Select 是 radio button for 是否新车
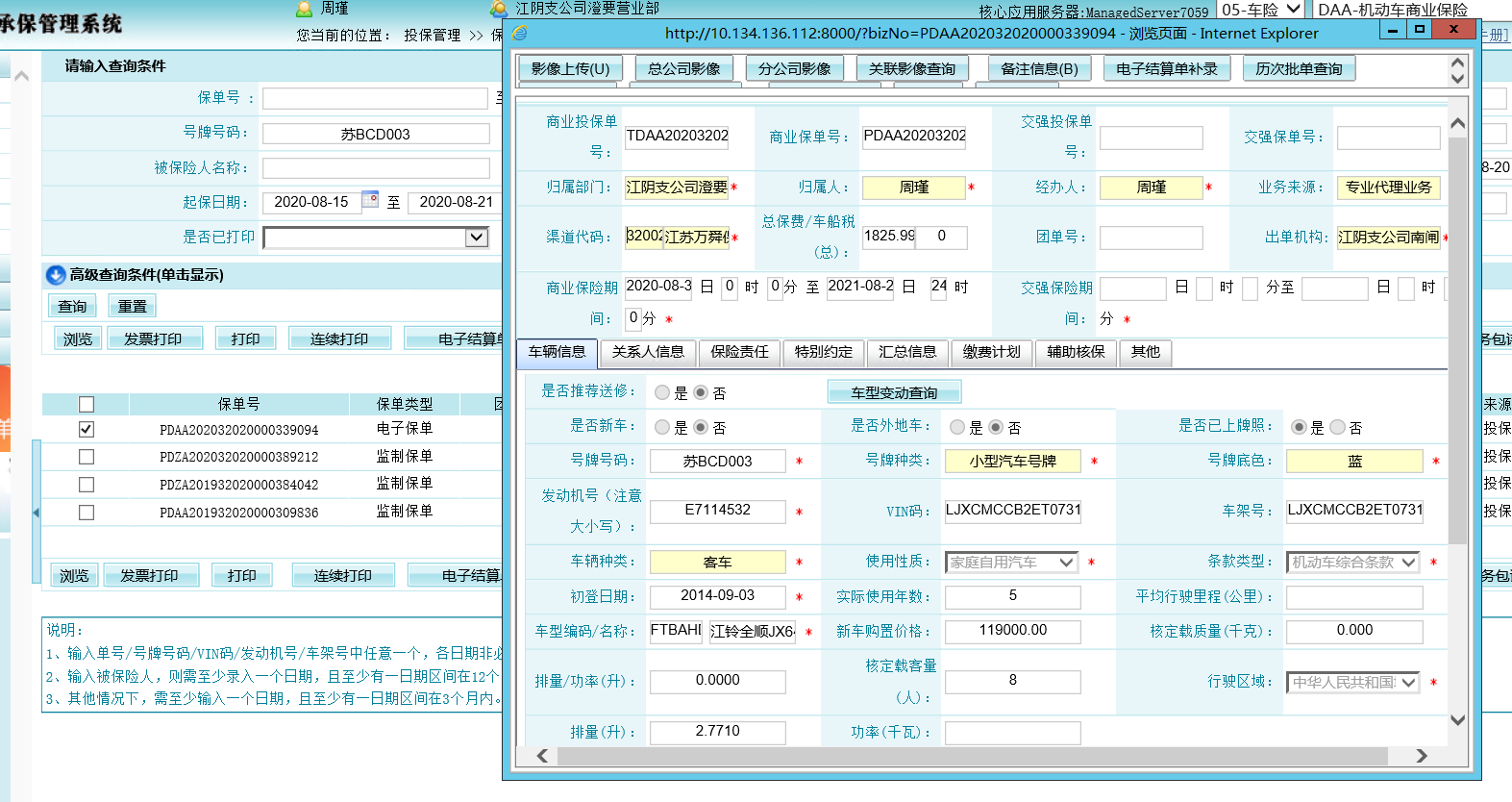This screenshot has width=1512, height=802. point(662,427)
